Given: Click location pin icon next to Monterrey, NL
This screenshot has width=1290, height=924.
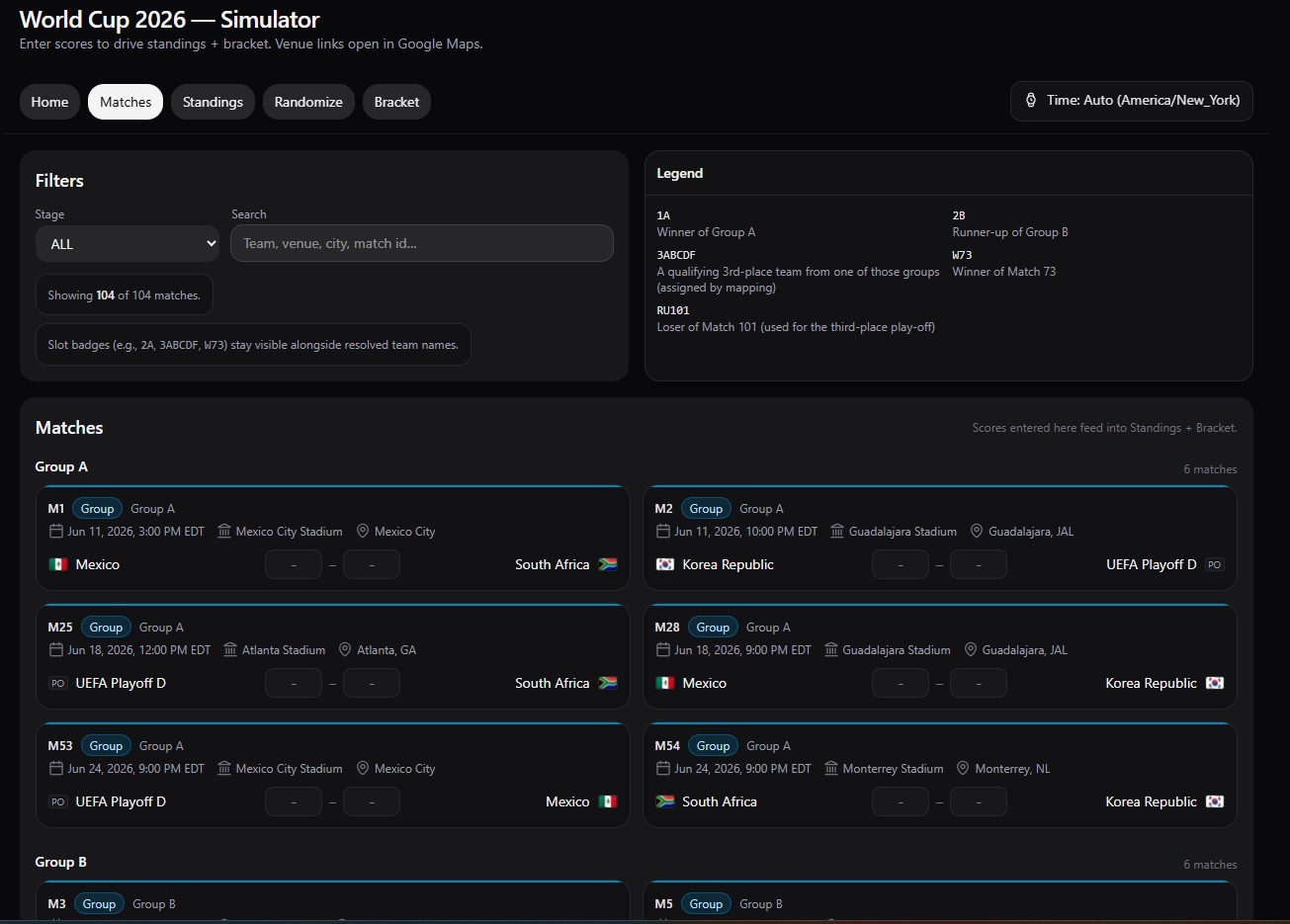Looking at the screenshot, I should (x=963, y=769).
